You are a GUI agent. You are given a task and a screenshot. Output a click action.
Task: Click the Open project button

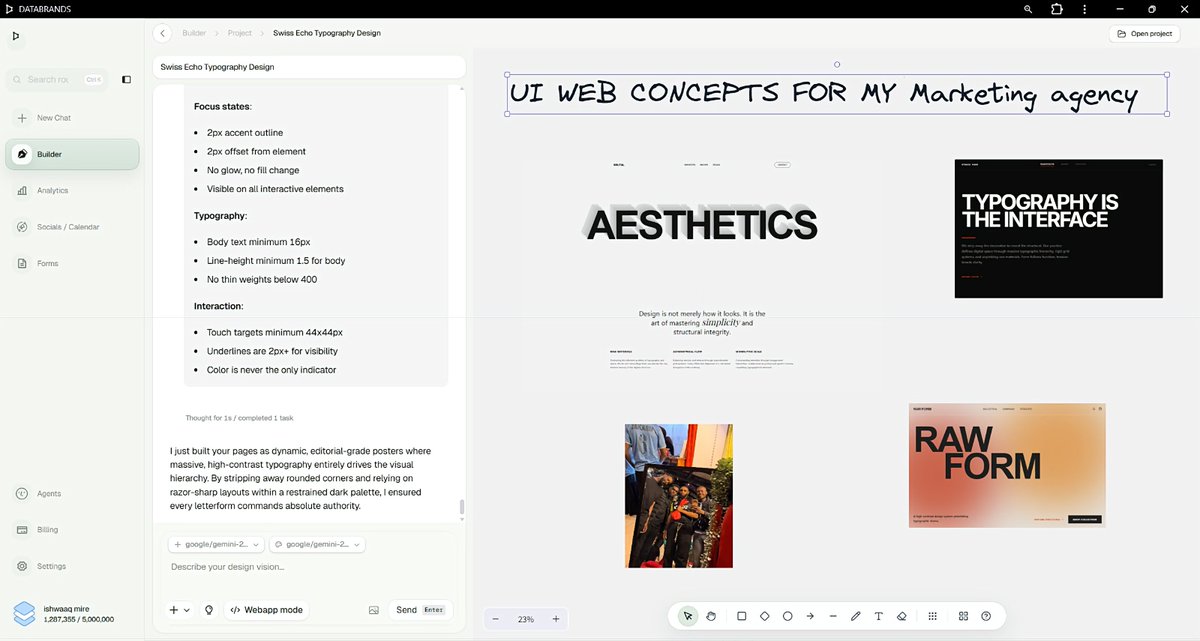[x=1143, y=33]
